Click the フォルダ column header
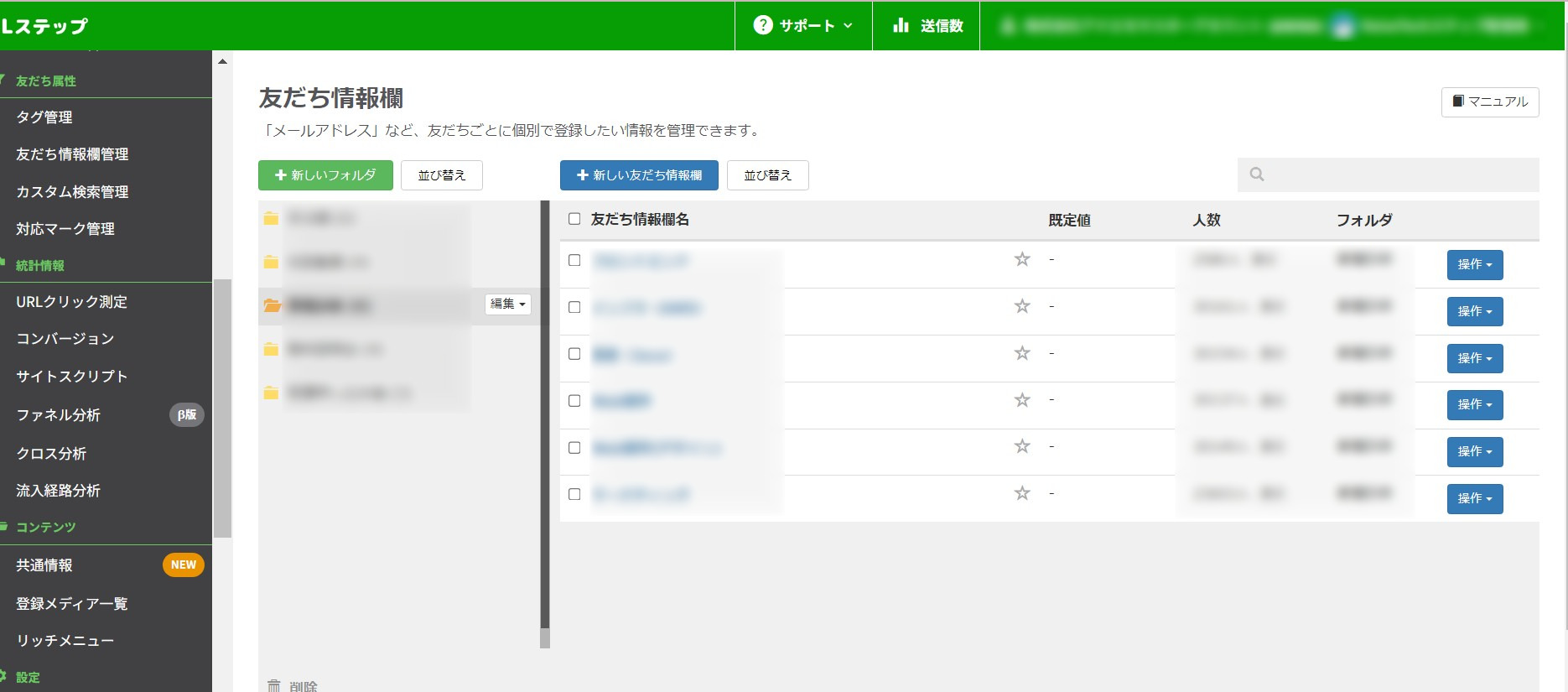Screen dimensions: 1568x692 point(1364,220)
